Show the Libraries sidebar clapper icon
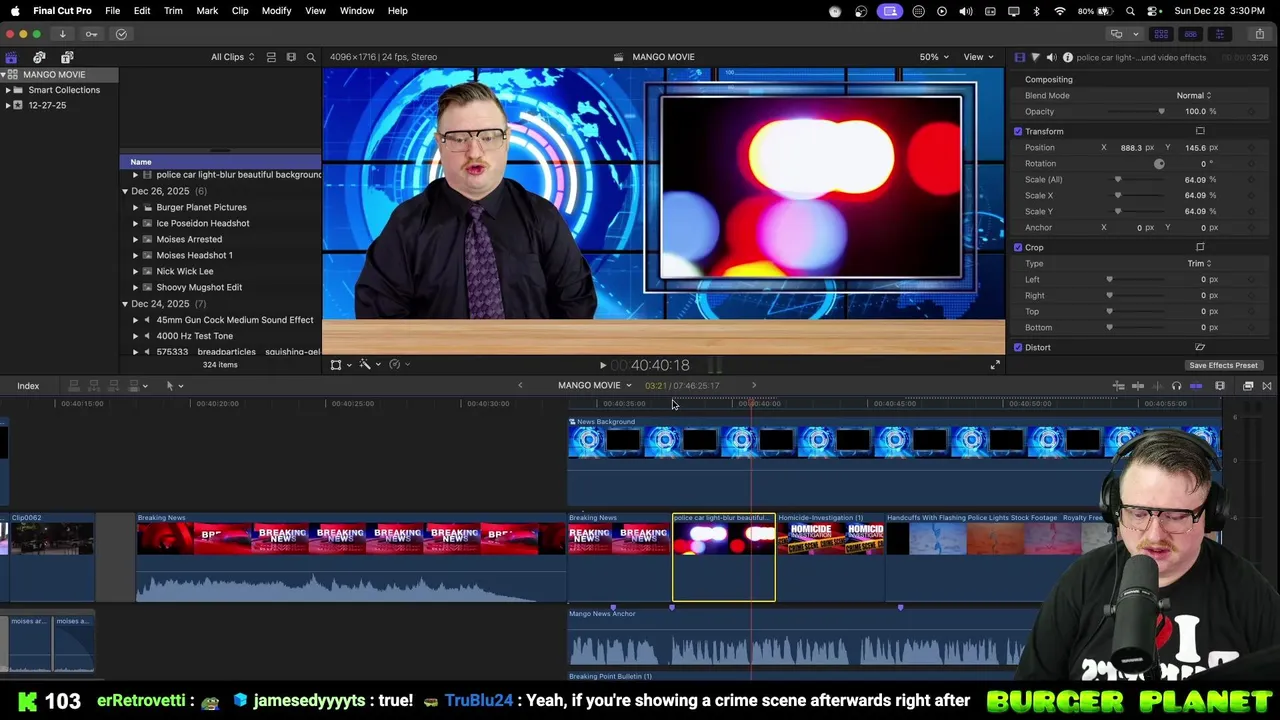Viewport: 1280px width, 720px height. click(11, 57)
